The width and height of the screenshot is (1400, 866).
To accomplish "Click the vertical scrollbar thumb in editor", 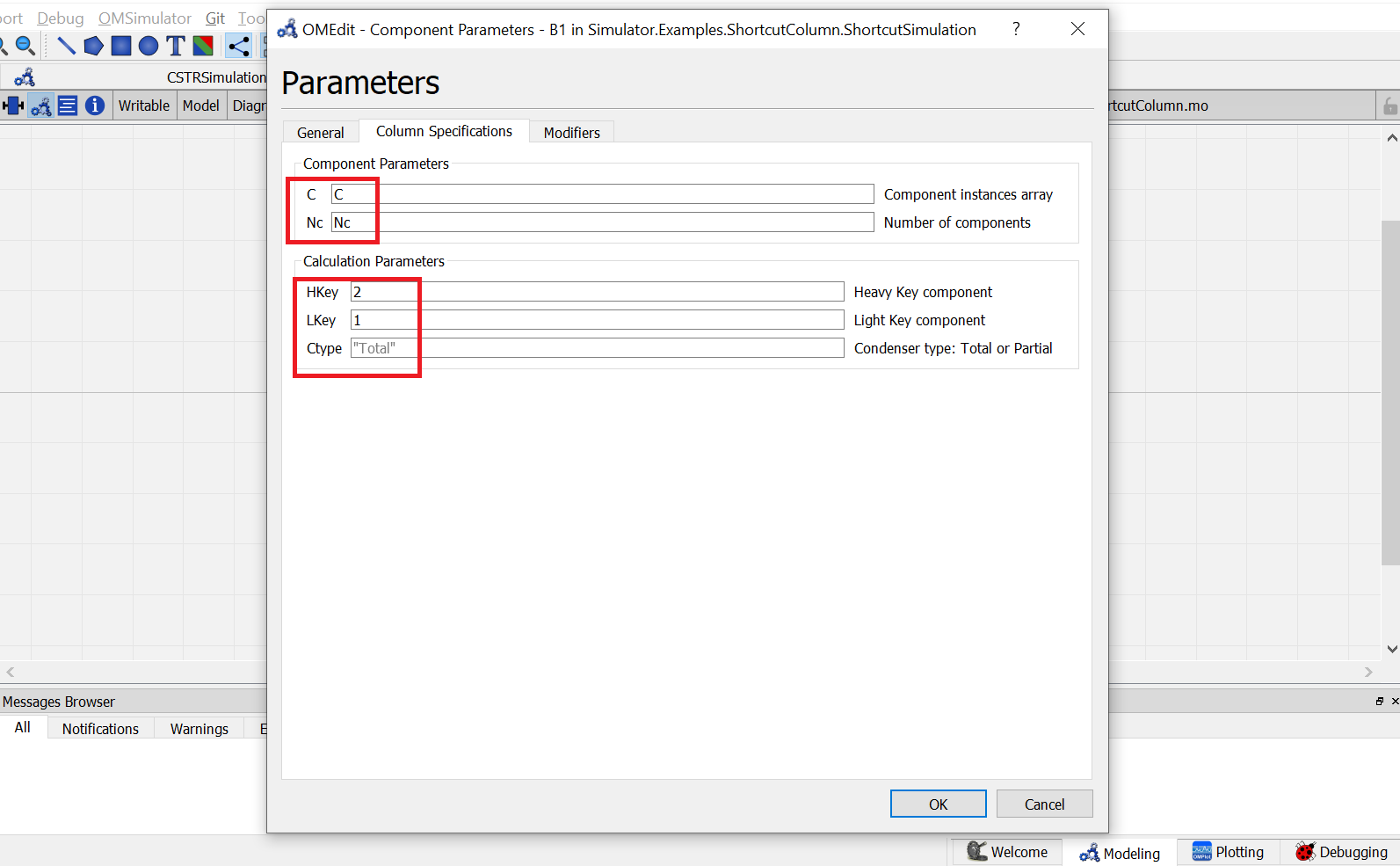I will coord(1390,392).
